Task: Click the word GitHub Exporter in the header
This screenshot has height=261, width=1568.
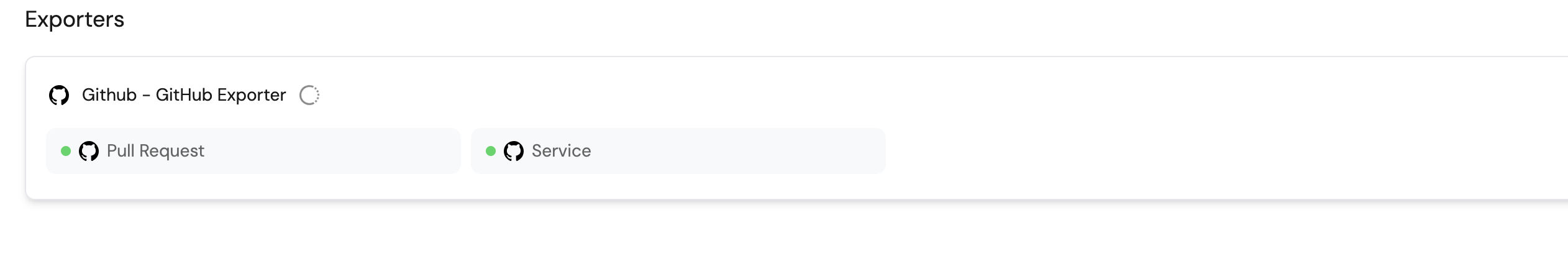Action: coord(221,95)
